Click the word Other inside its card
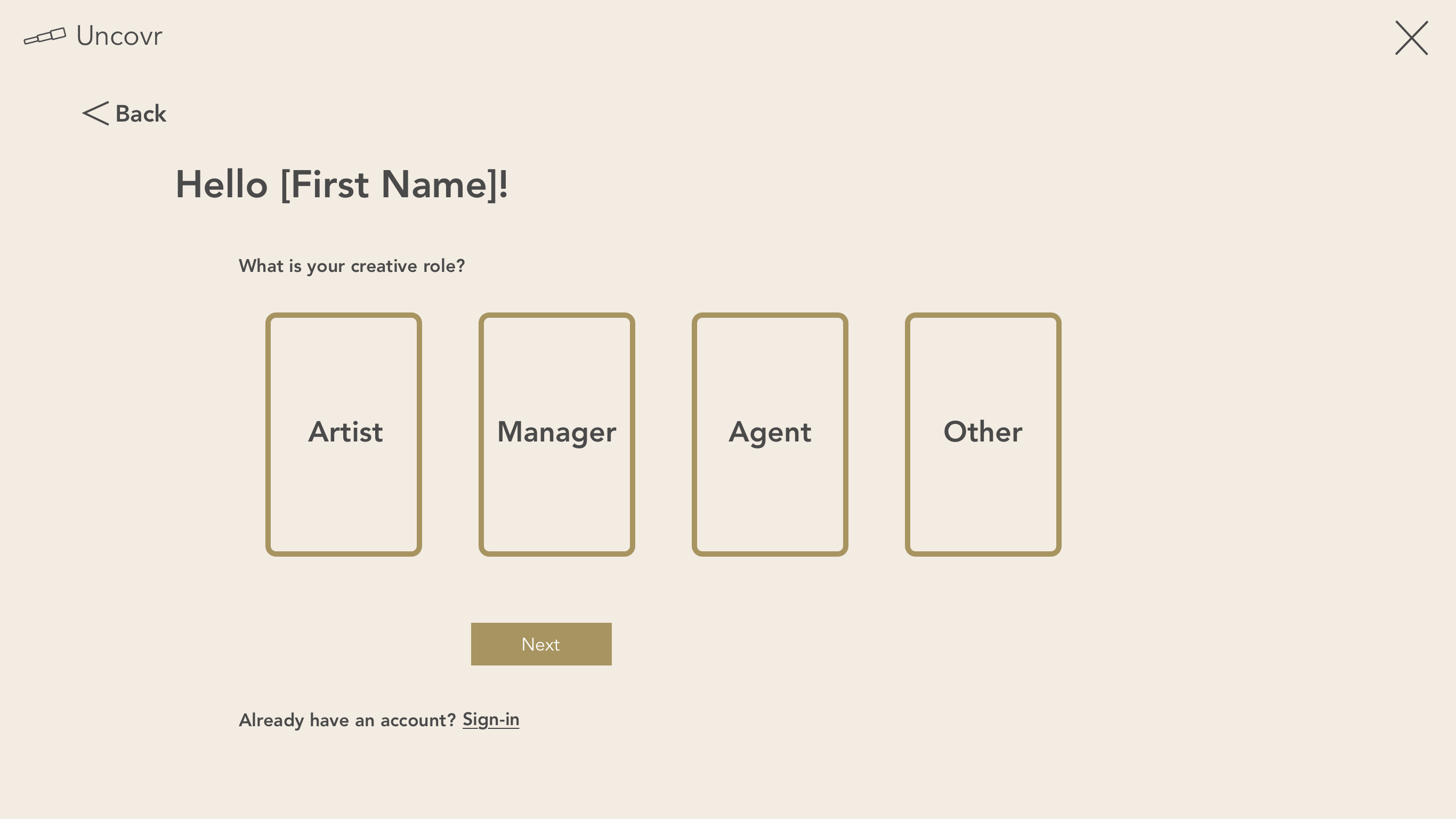This screenshot has width=1456, height=819. 983,431
